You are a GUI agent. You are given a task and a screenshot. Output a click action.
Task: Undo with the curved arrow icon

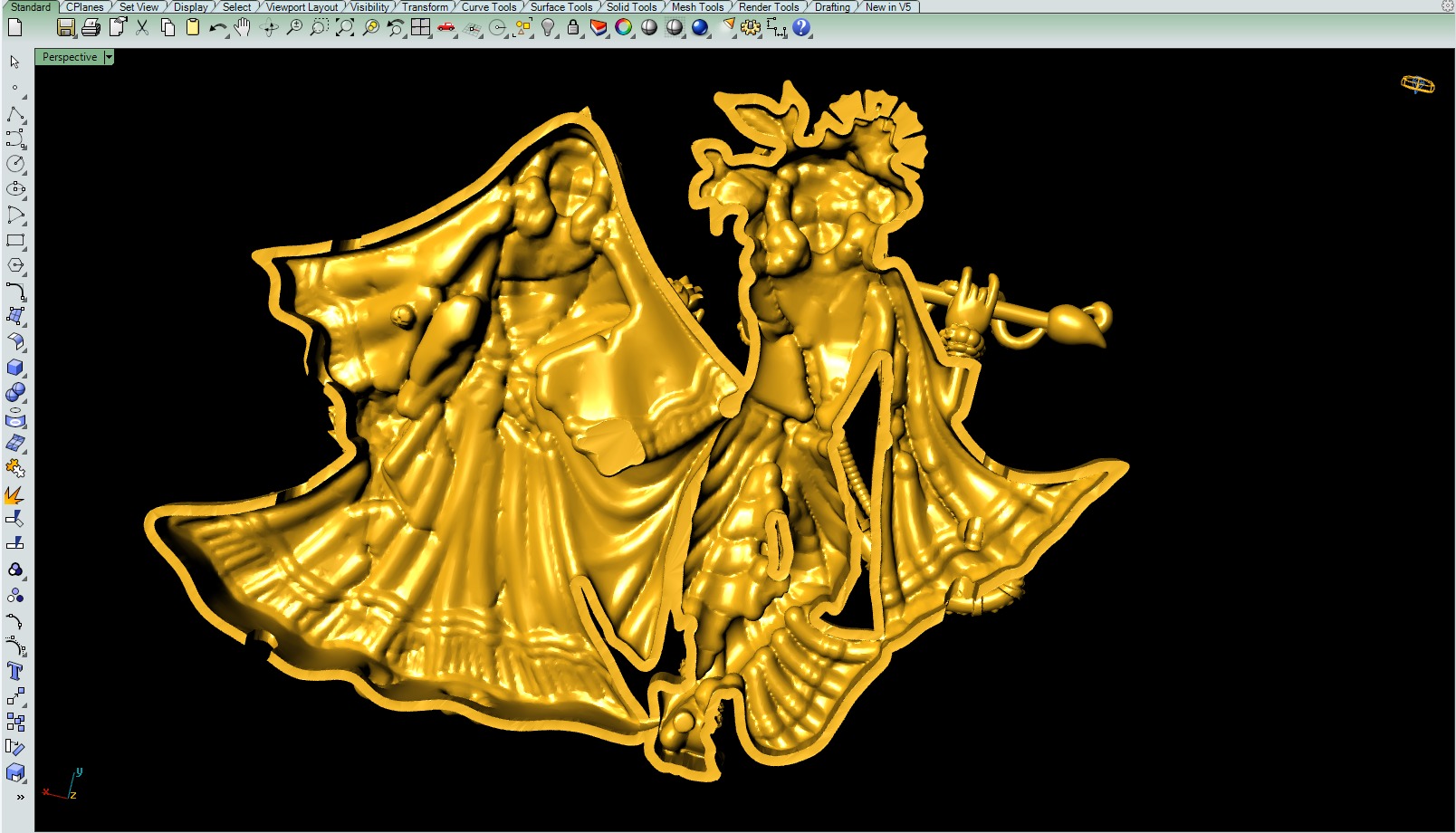click(217, 28)
